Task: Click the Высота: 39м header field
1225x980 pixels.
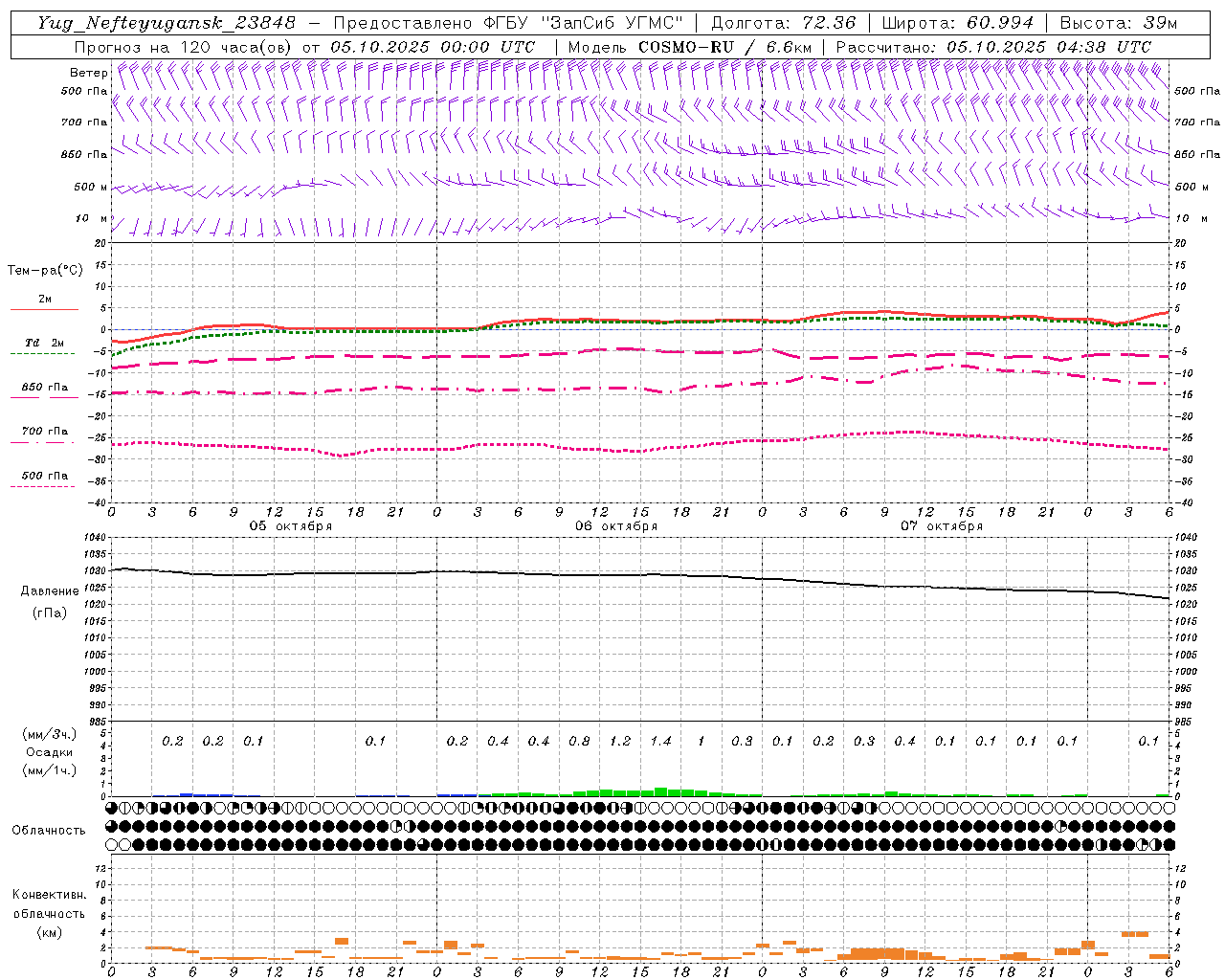Action: [1119, 23]
